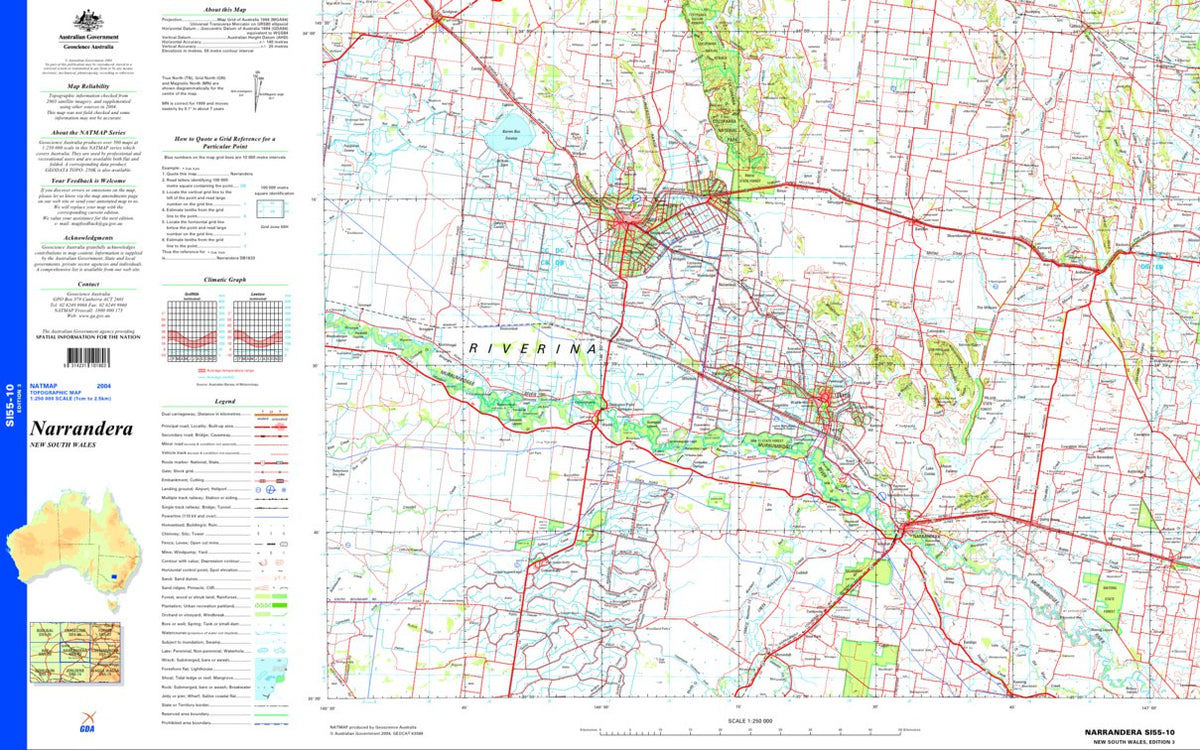Click the 'Projection' line in About this Map
Viewport: 1200px width, 750px height.
[x=225, y=18]
